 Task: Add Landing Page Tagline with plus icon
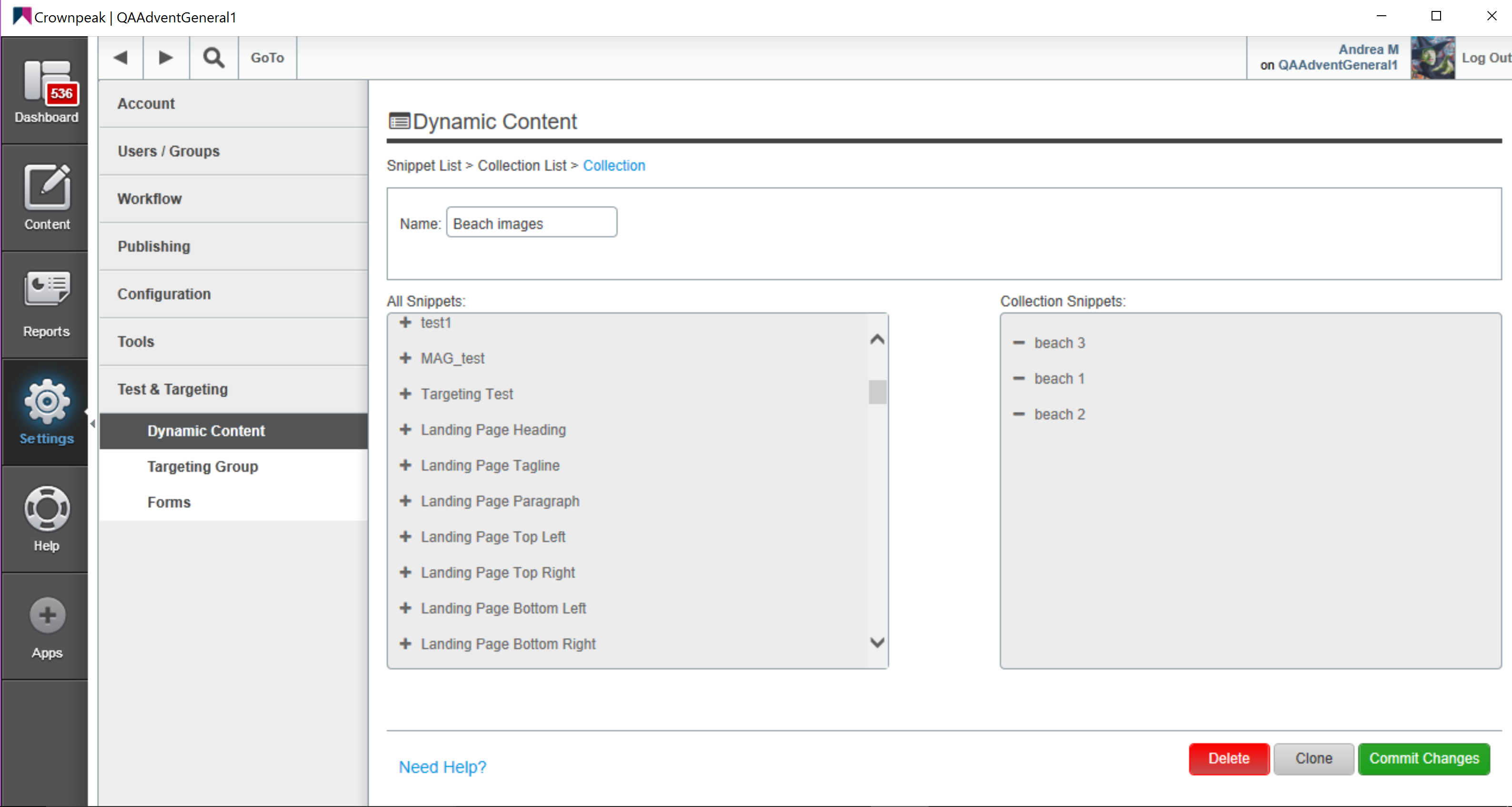[405, 466]
